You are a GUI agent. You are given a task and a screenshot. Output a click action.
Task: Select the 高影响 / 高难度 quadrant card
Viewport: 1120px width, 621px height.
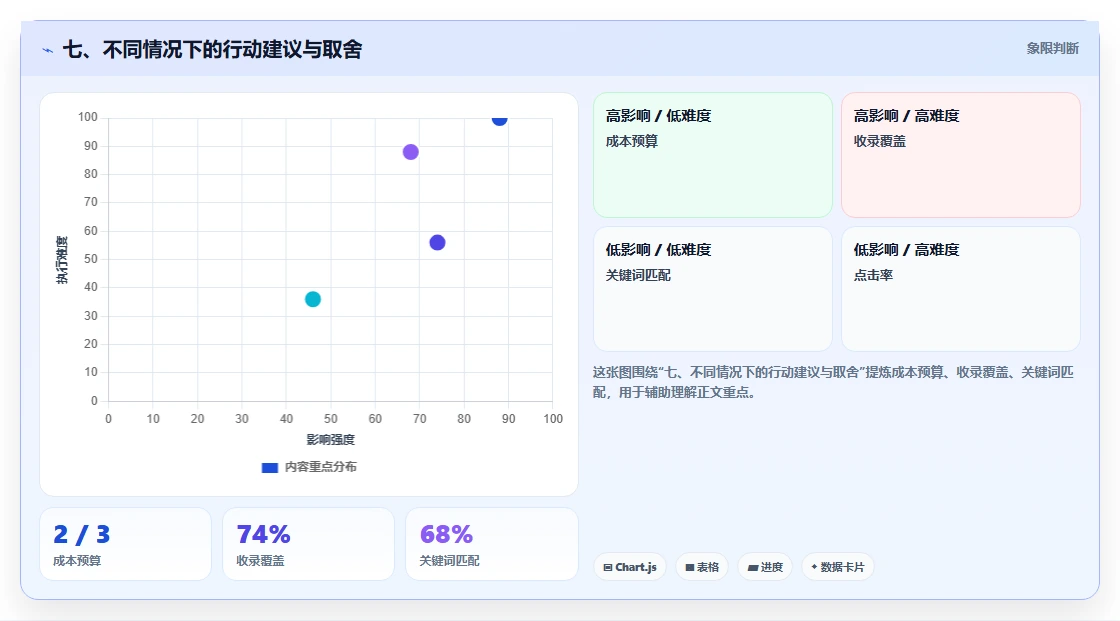(x=961, y=154)
